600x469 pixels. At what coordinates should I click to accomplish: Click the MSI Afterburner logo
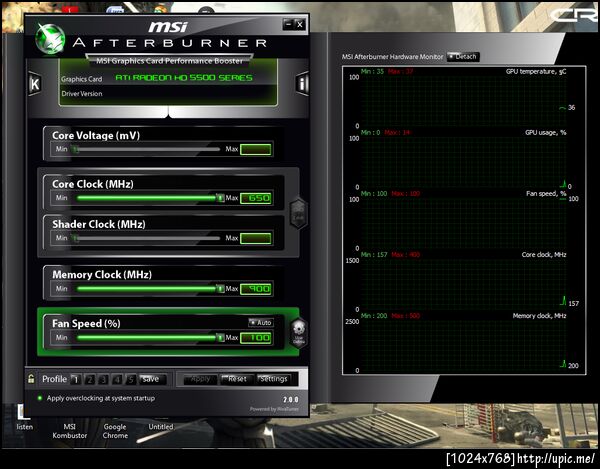click(50, 39)
